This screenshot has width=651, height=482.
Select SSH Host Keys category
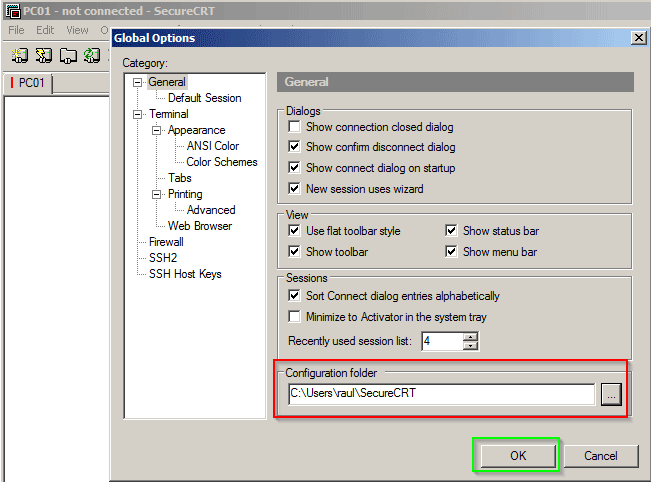(185, 274)
